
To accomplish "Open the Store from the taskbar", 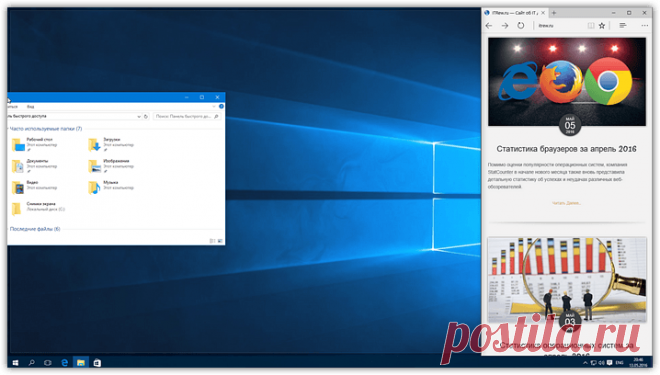I will [97, 362].
